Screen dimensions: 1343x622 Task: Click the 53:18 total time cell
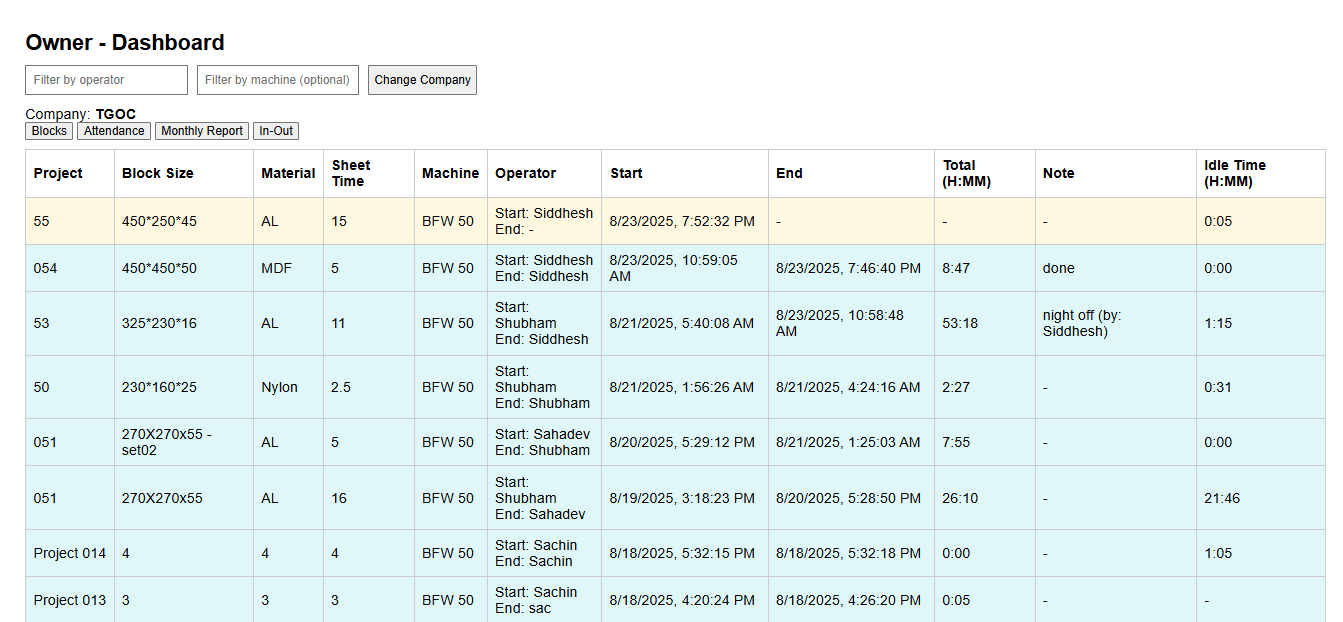(960, 323)
